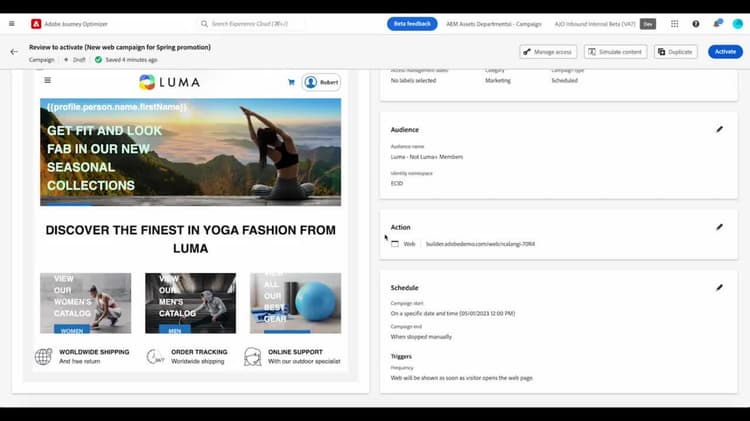Open the shopping cart in preview
The width and height of the screenshot is (750, 421).
pyautogui.click(x=291, y=82)
